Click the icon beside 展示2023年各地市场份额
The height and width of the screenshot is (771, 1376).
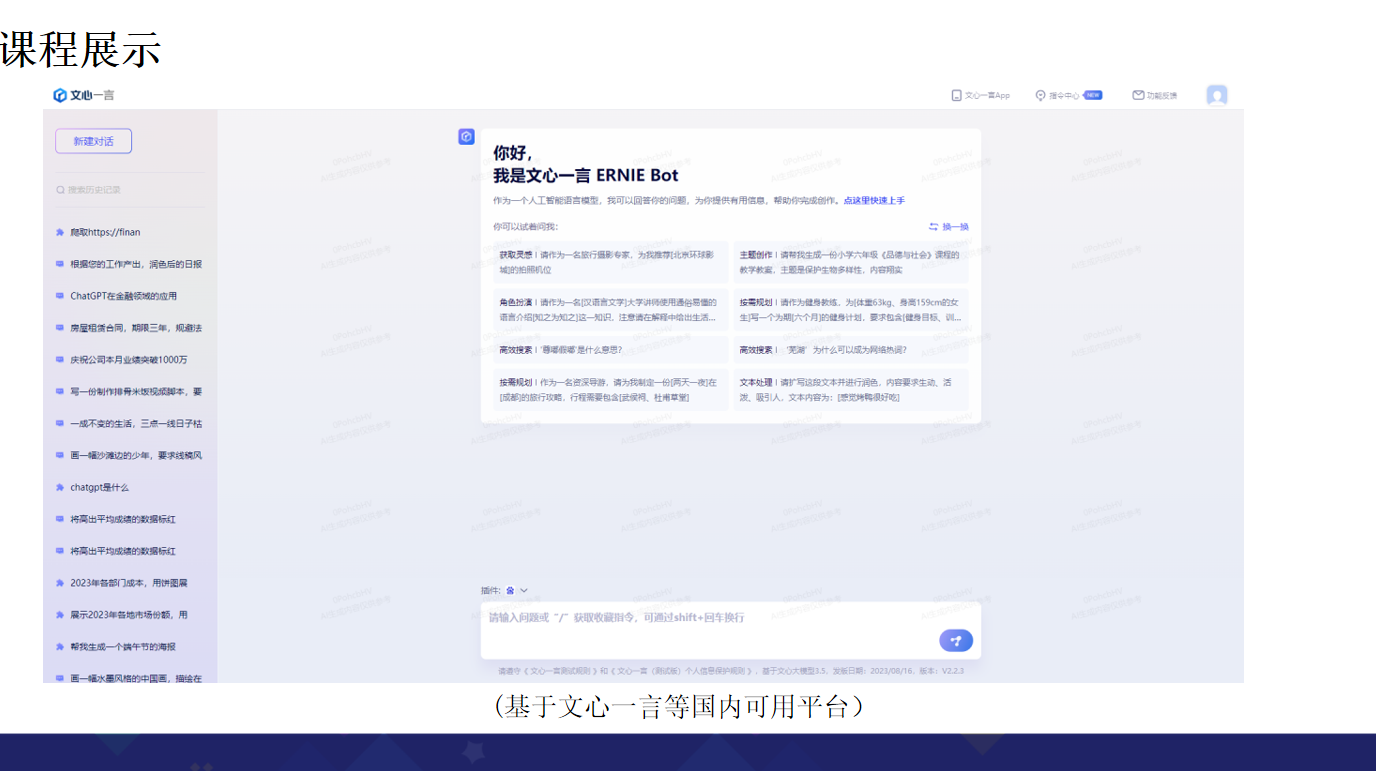tap(60, 615)
